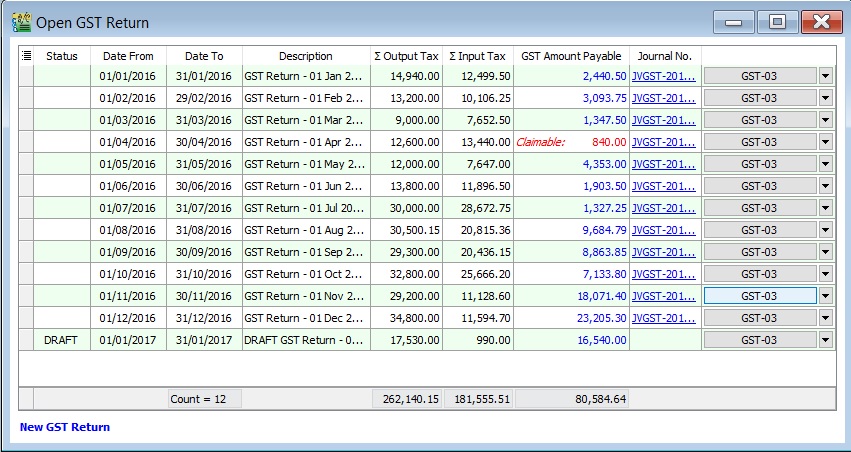
Task: Select the Claimable 840.00 amount cell
Action: point(571,142)
